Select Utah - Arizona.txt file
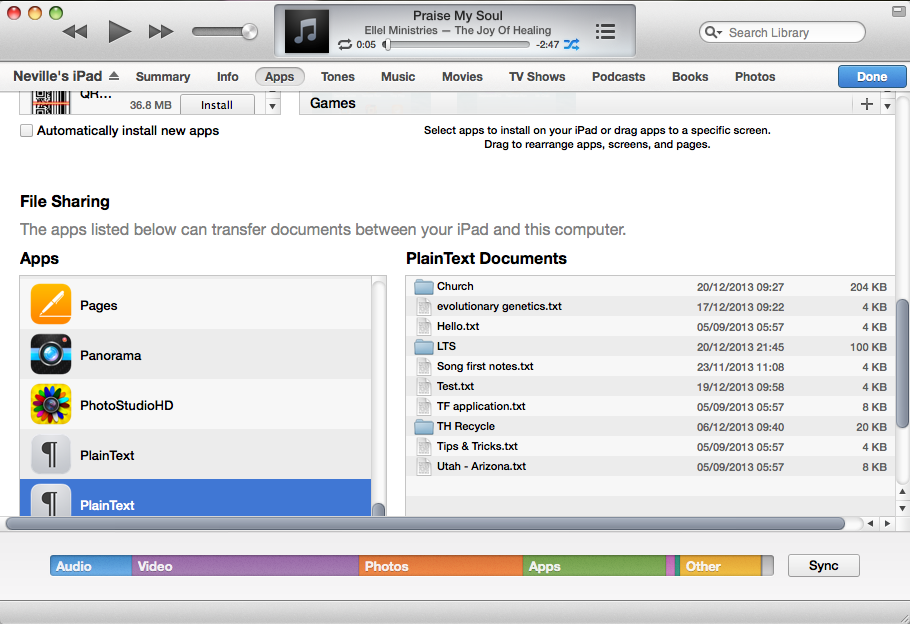Image resolution: width=910 pixels, height=624 pixels. [651, 467]
